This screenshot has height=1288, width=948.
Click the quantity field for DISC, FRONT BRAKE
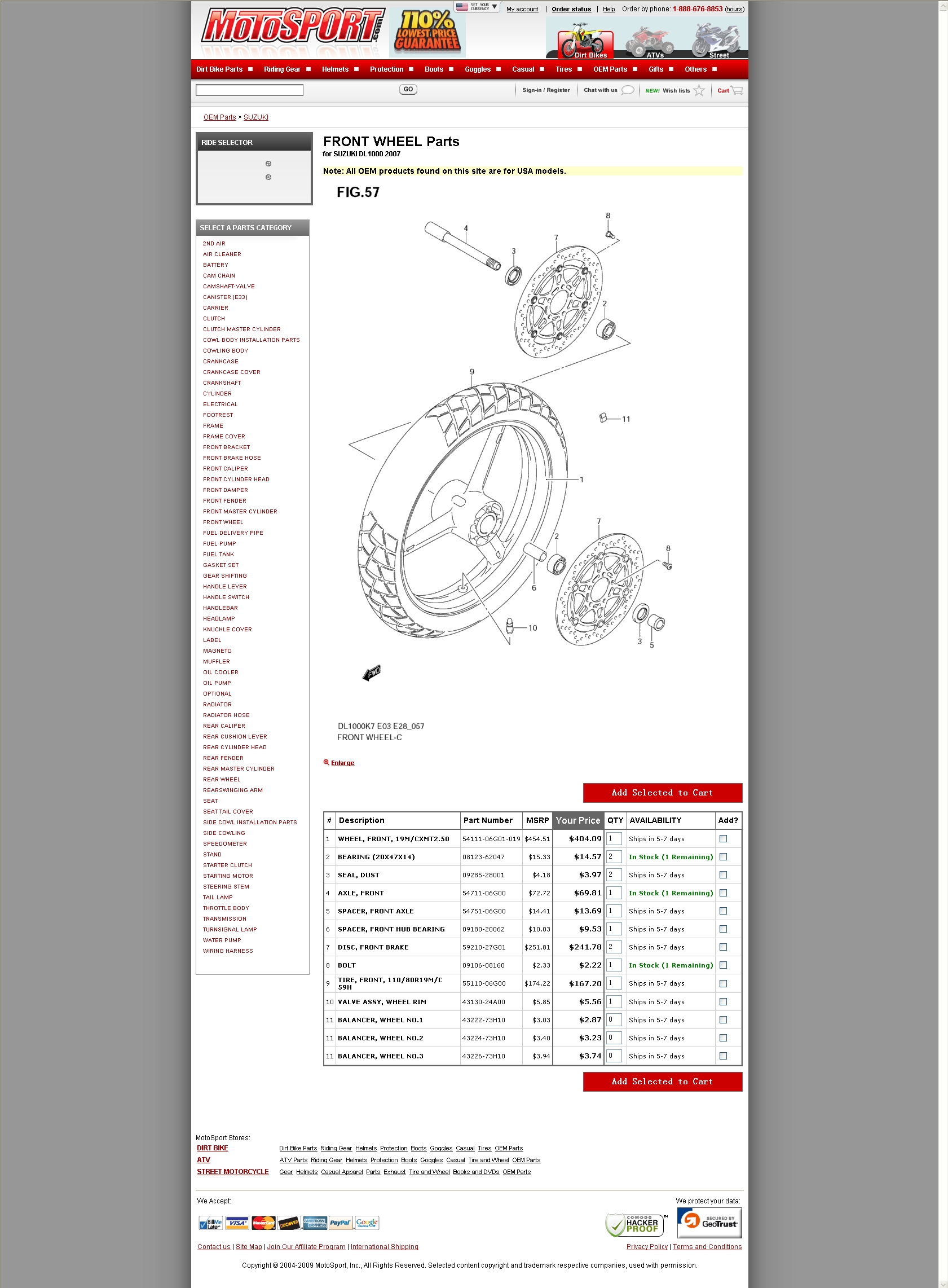(x=614, y=947)
